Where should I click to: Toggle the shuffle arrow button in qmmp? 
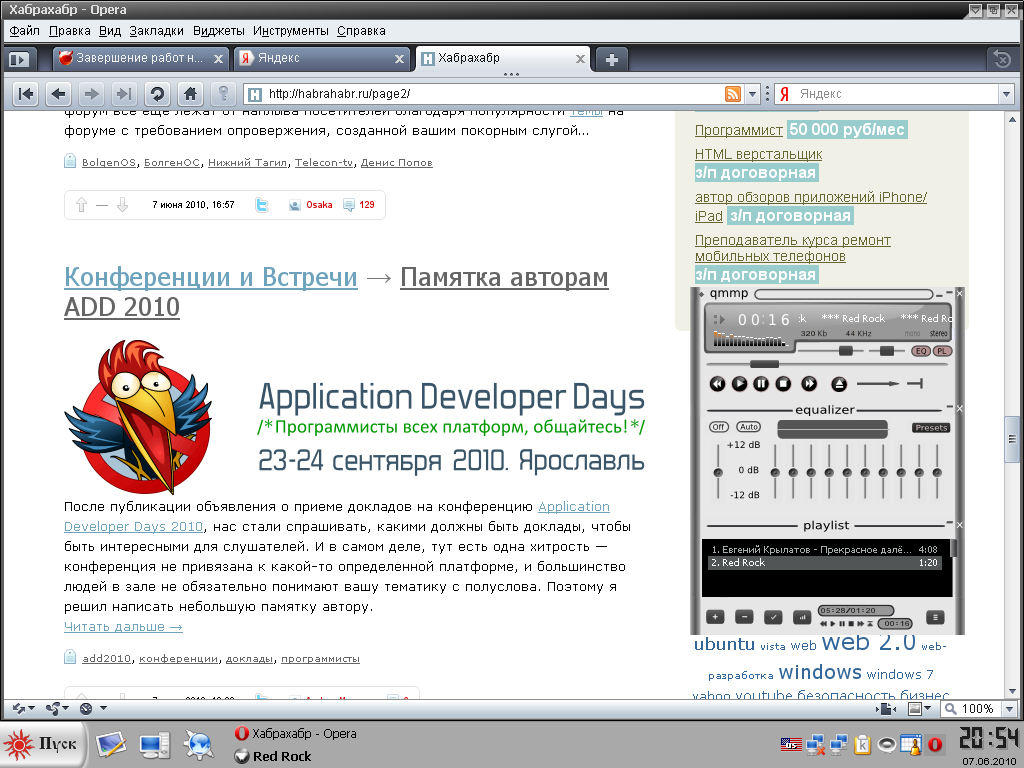pyautogui.click(x=878, y=383)
